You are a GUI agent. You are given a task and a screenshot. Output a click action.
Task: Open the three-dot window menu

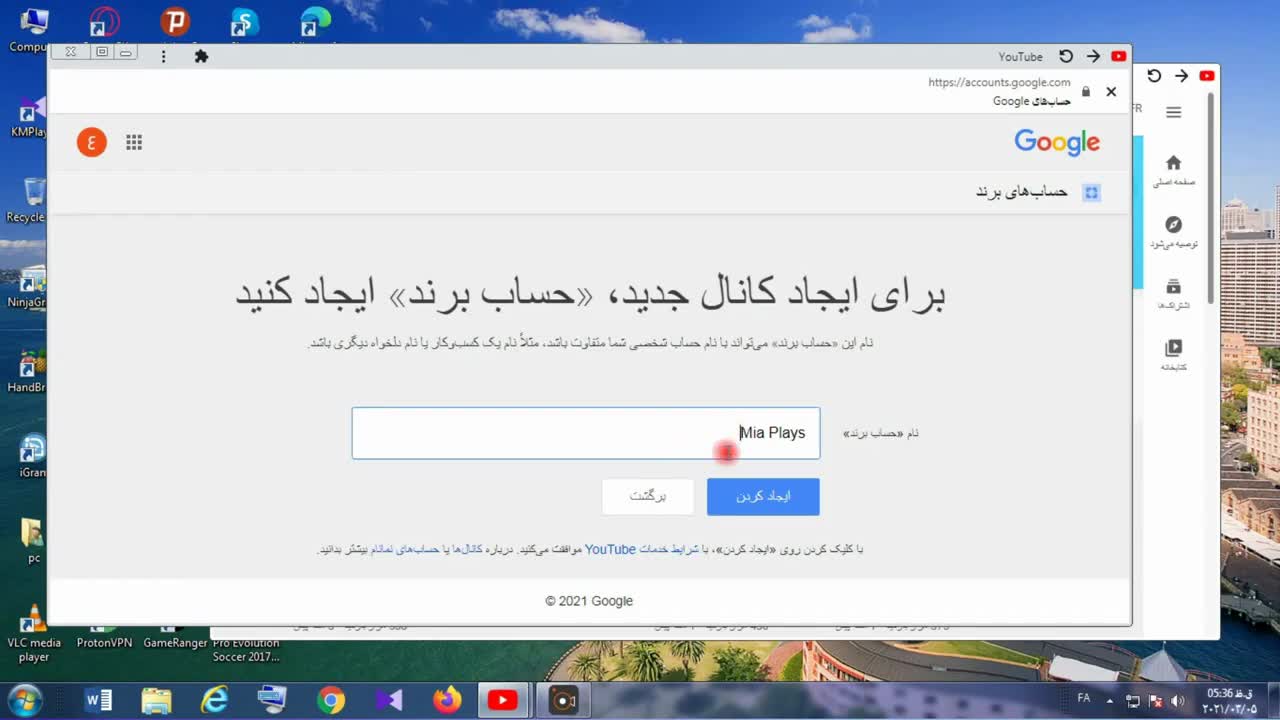[x=163, y=56]
